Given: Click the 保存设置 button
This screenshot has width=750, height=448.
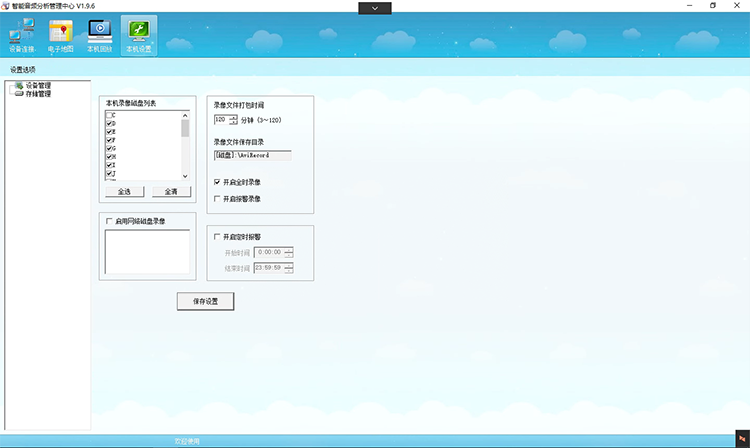Looking at the screenshot, I should pyautogui.click(x=205, y=301).
